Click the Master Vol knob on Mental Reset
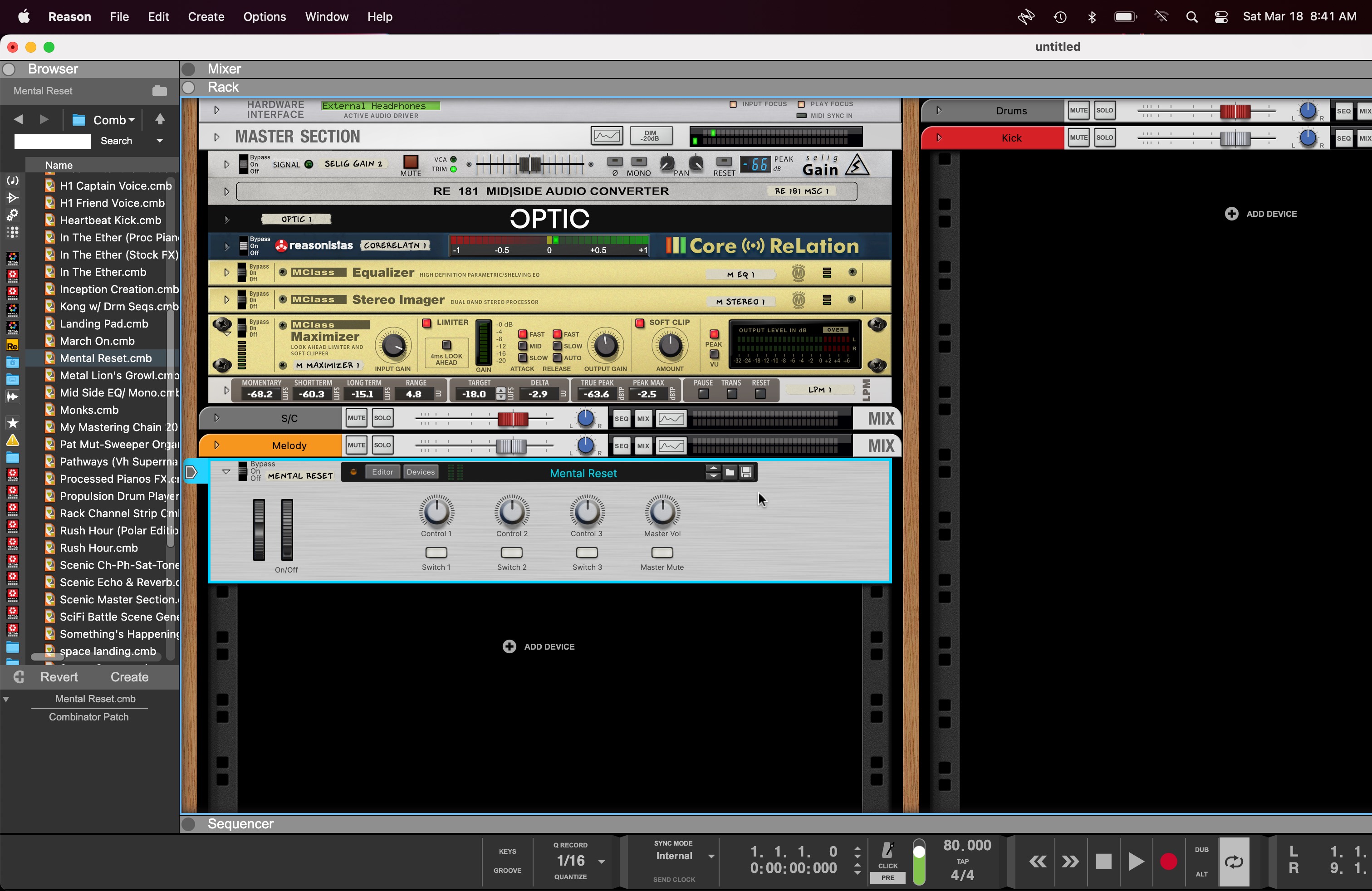Image resolution: width=1372 pixels, height=891 pixels. tap(662, 511)
